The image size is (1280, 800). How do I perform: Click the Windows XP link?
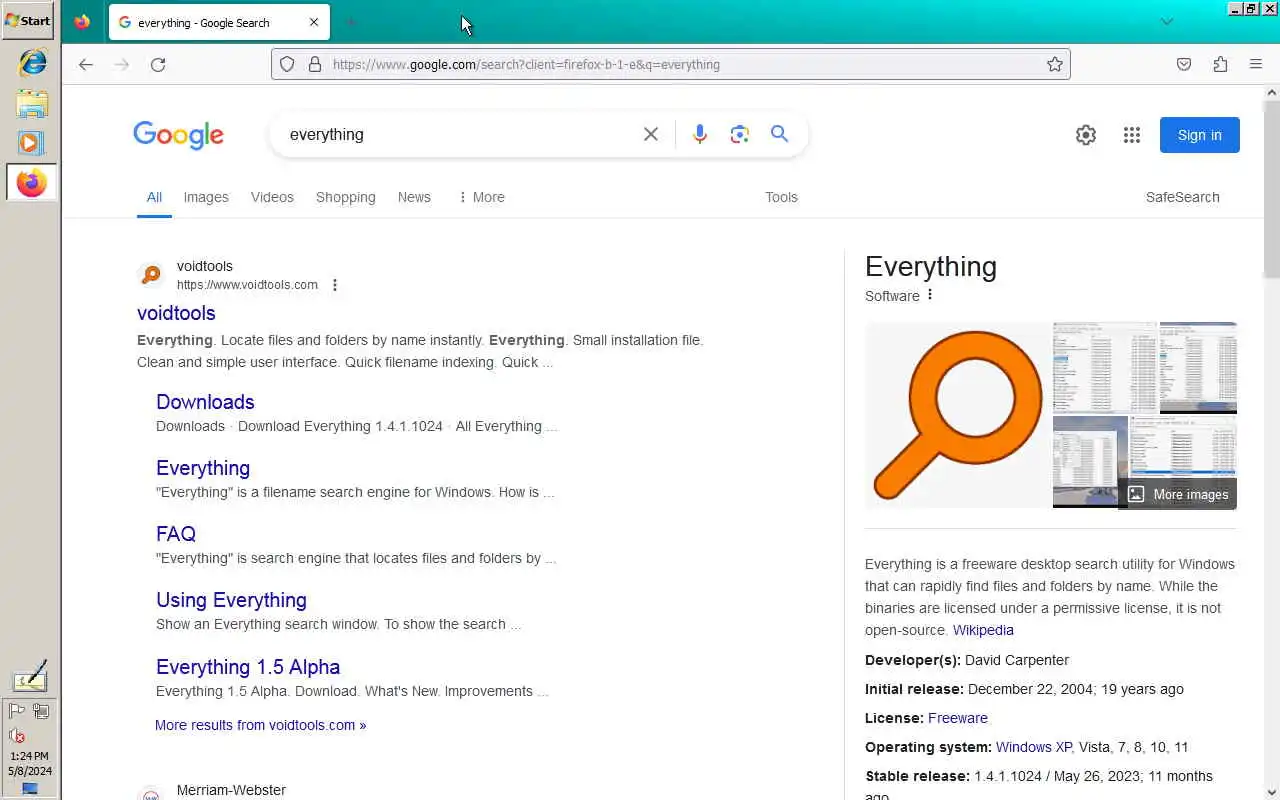click(x=1034, y=747)
